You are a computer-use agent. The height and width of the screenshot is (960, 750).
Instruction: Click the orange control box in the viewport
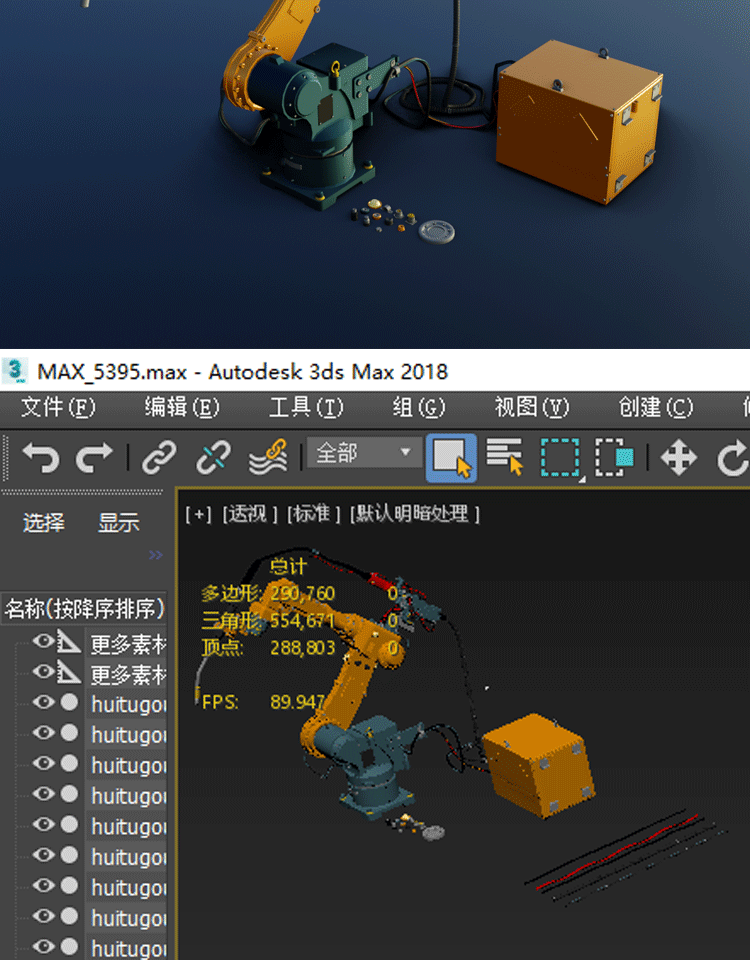pyautogui.click(x=538, y=765)
